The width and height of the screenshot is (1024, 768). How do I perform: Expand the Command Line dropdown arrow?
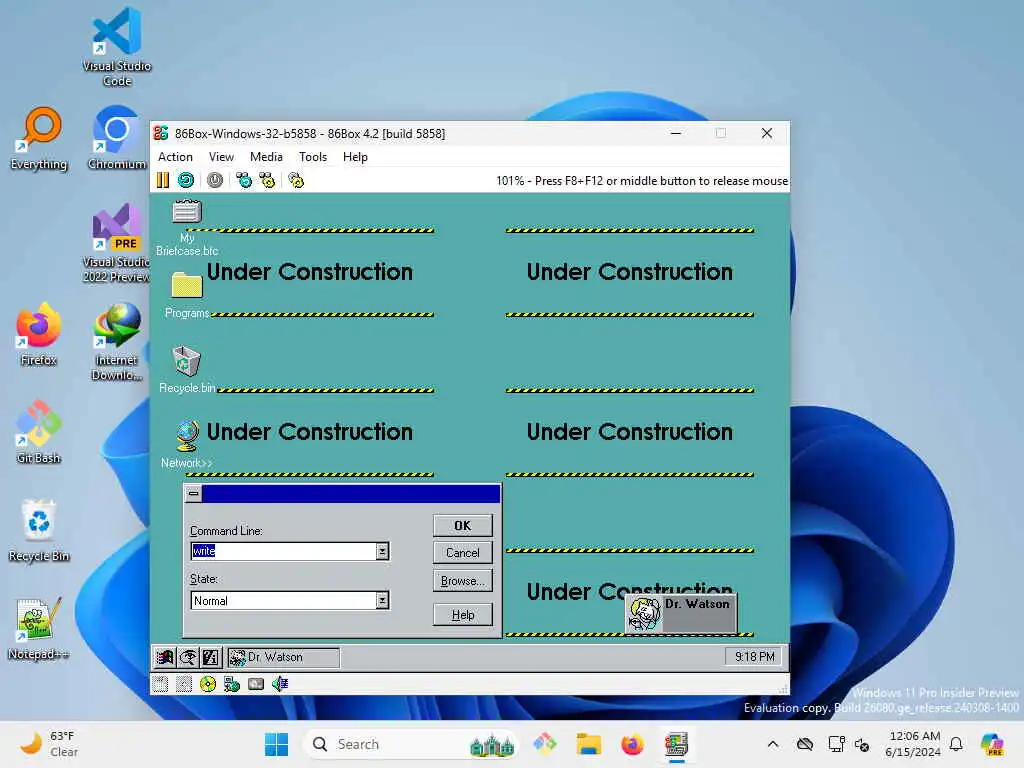pos(383,551)
